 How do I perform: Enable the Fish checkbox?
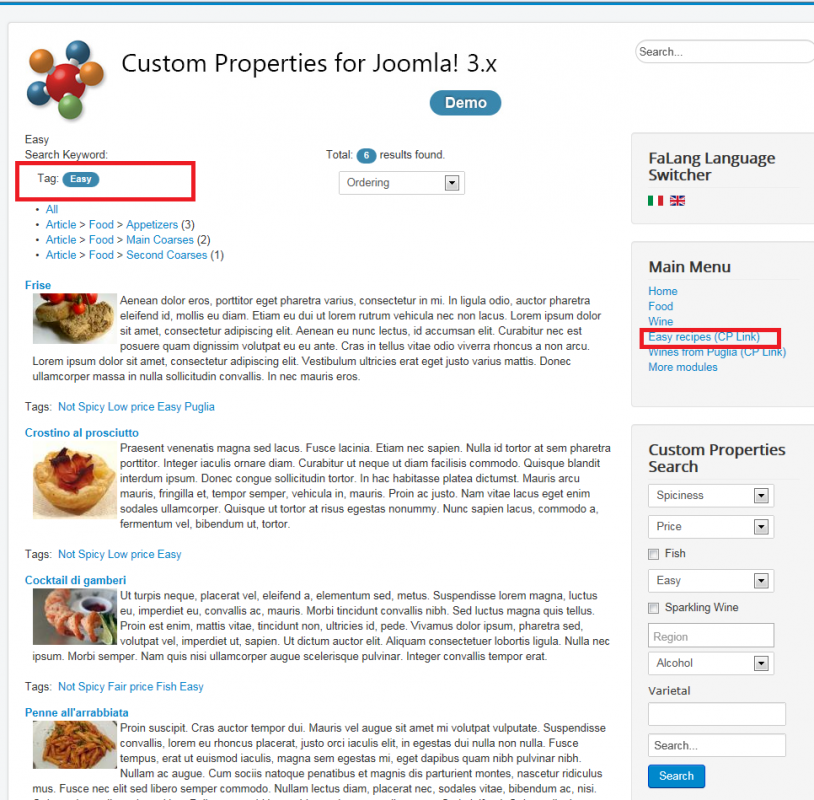[654, 554]
